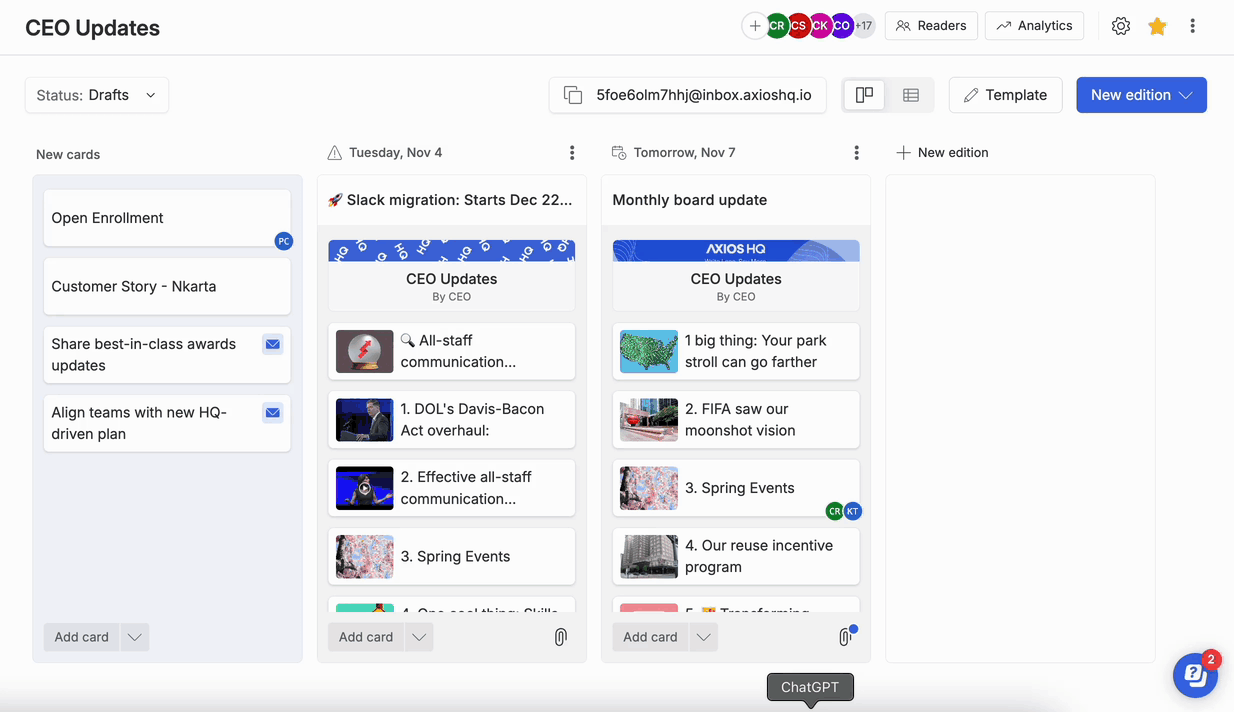The image size is (1235, 712).
Task: Open options menu for Tomorrow, Nov 7 edition
Action: [x=856, y=153]
